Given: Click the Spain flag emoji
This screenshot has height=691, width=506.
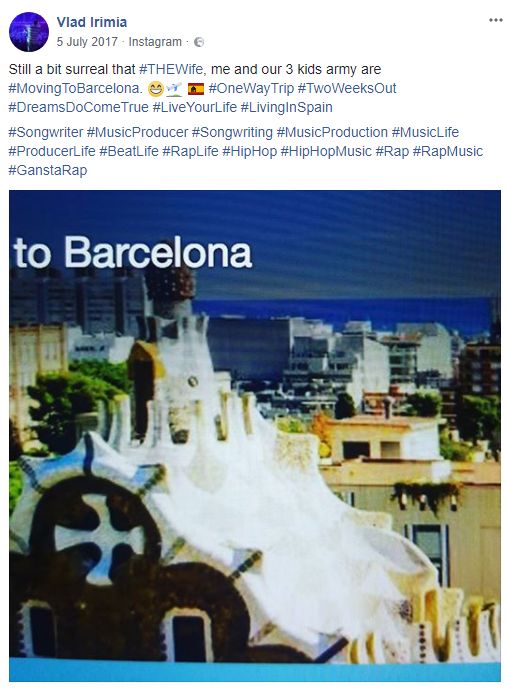Looking at the screenshot, I should (196, 89).
